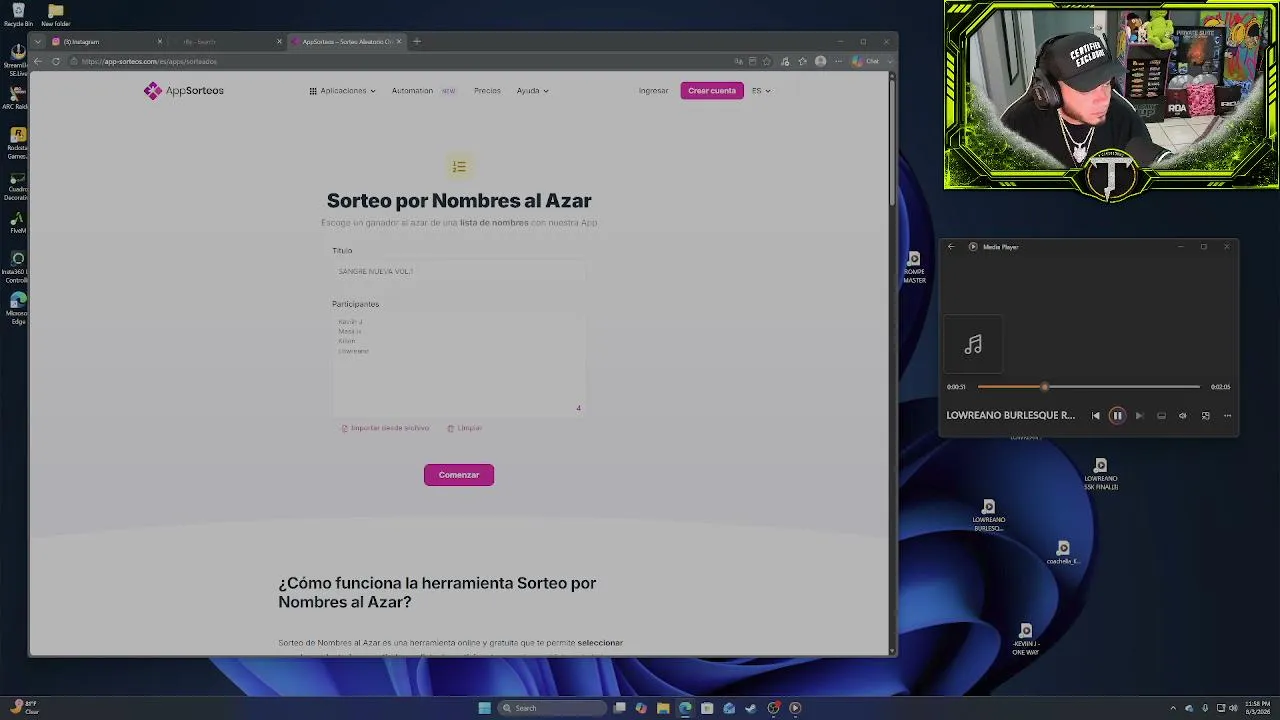Click the browser address bar
The height and width of the screenshot is (720, 1280).
pos(400,62)
